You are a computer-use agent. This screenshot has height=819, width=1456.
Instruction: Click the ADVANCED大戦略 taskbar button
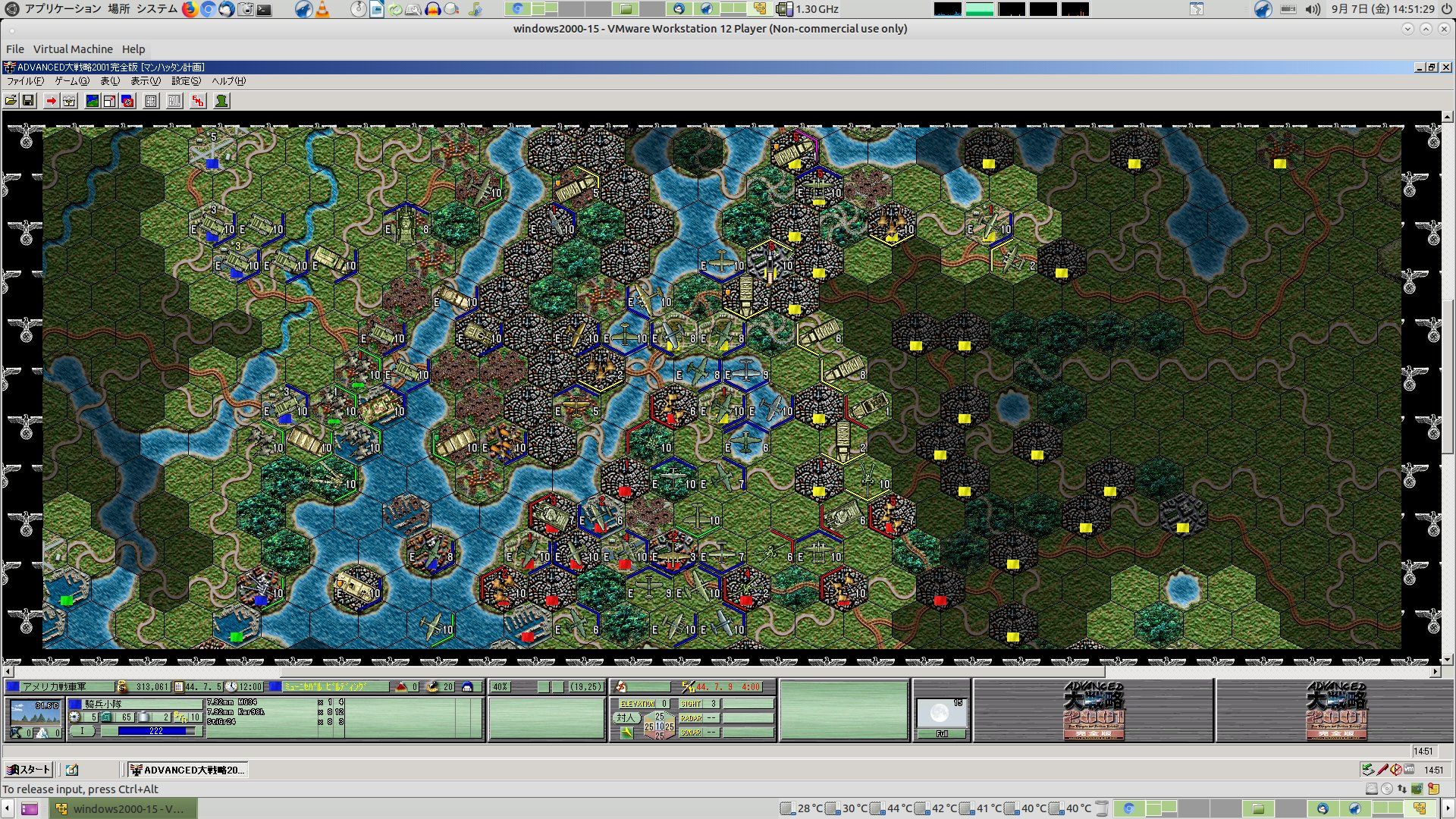click(x=187, y=770)
